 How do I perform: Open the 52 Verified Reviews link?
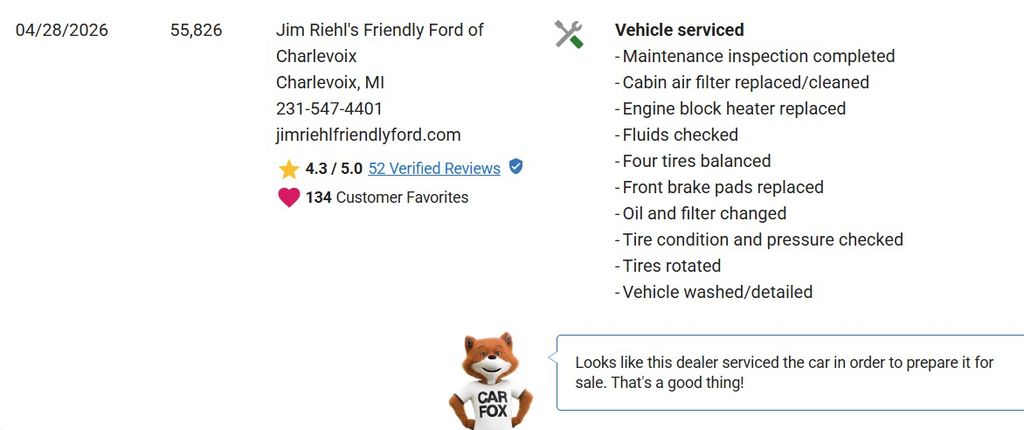click(x=434, y=169)
